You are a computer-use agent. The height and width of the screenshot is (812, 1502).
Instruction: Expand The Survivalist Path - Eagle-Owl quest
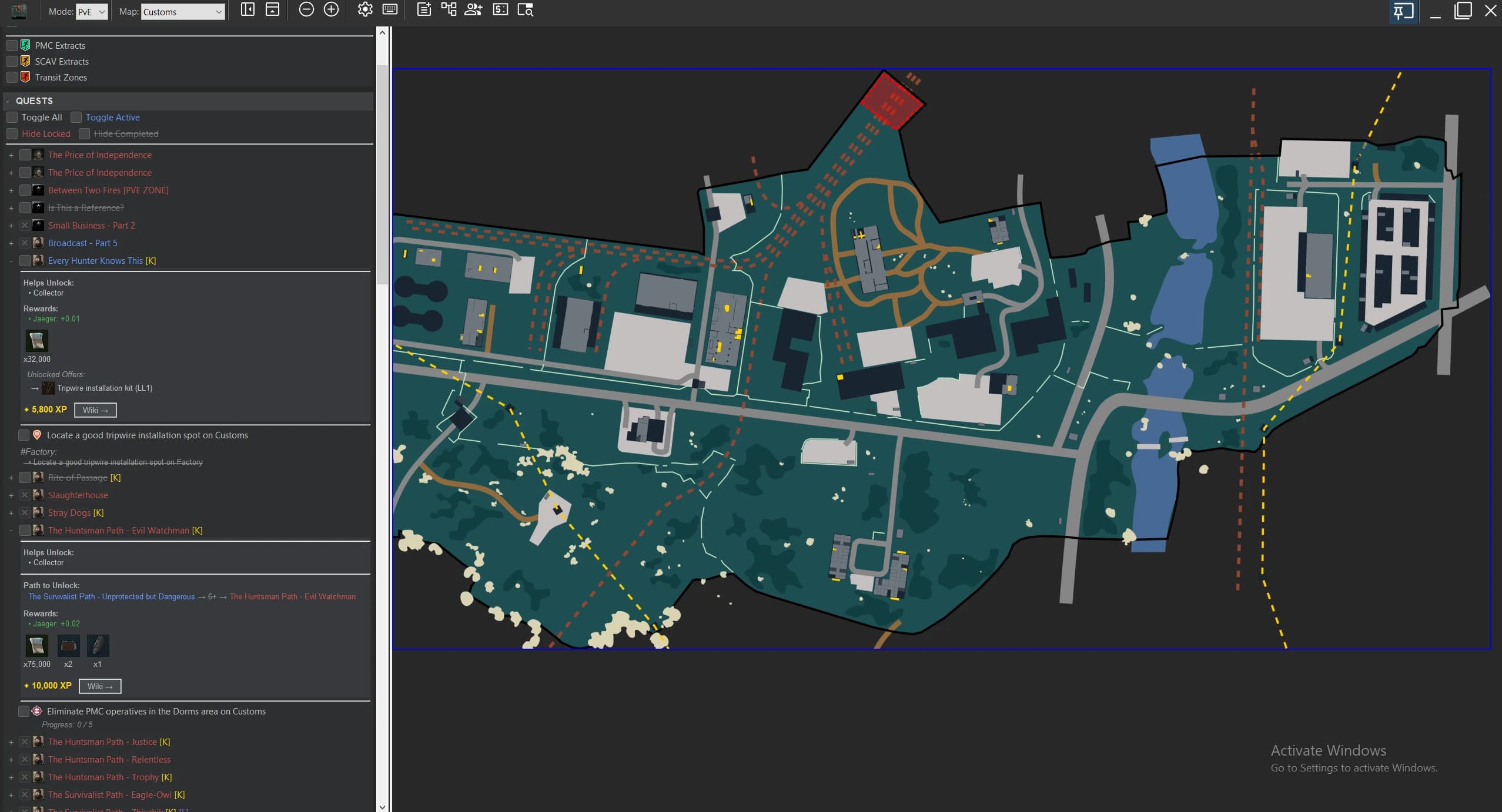pos(11,795)
